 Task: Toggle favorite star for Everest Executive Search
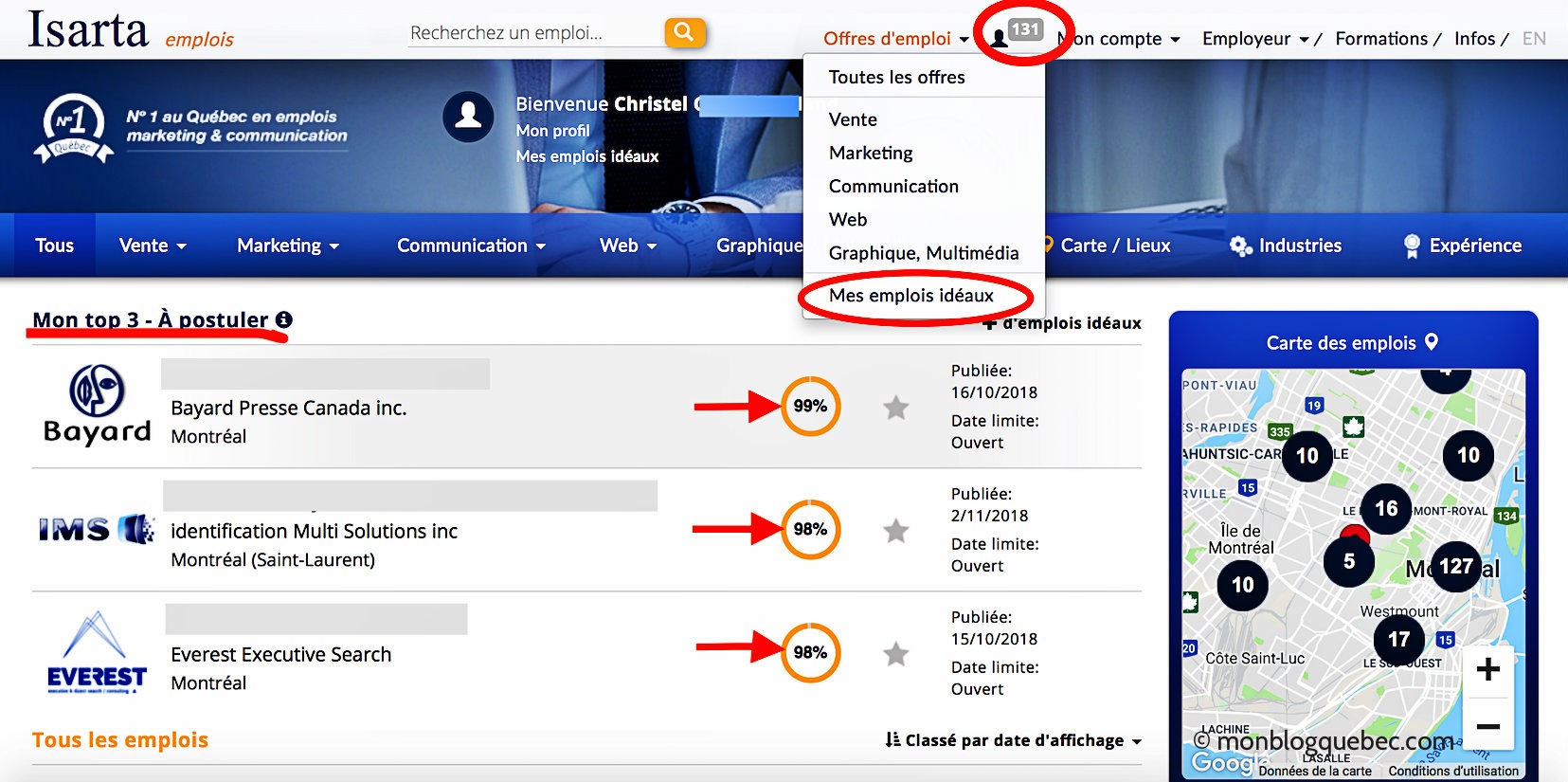pos(895,654)
